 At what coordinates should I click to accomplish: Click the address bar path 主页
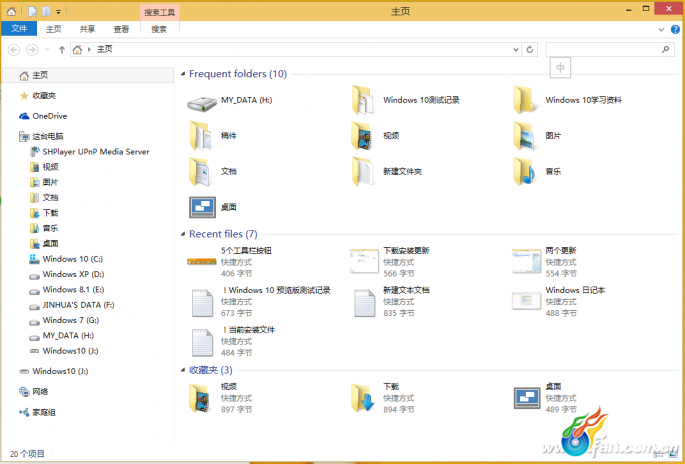tap(105, 49)
